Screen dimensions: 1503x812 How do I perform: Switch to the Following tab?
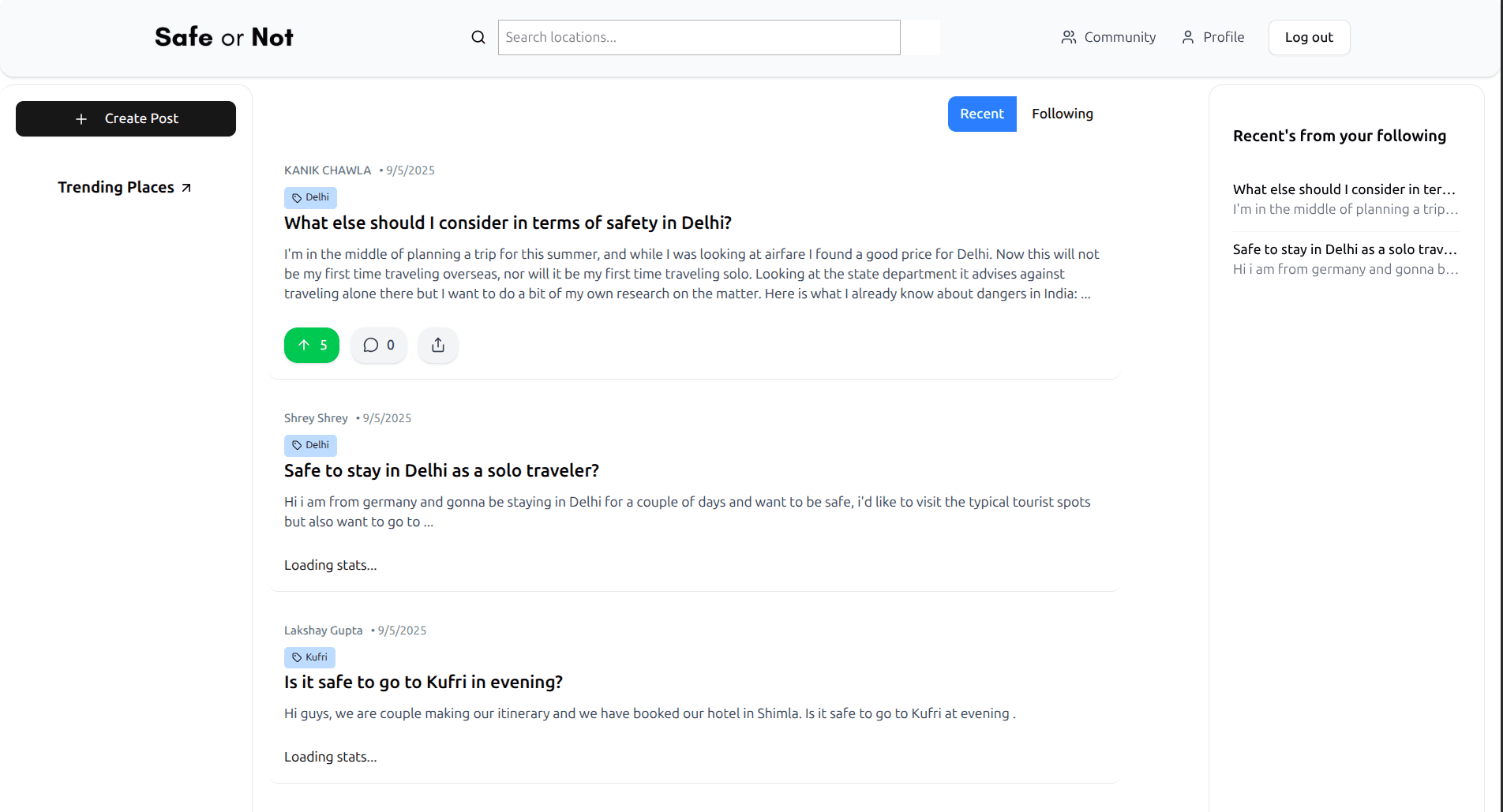click(x=1062, y=114)
